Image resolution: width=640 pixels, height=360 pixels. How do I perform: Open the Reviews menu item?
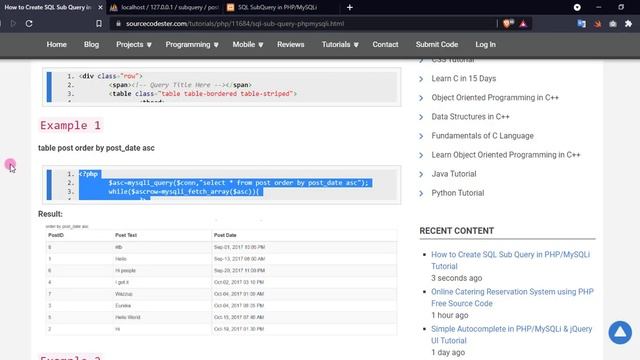(x=291, y=44)
